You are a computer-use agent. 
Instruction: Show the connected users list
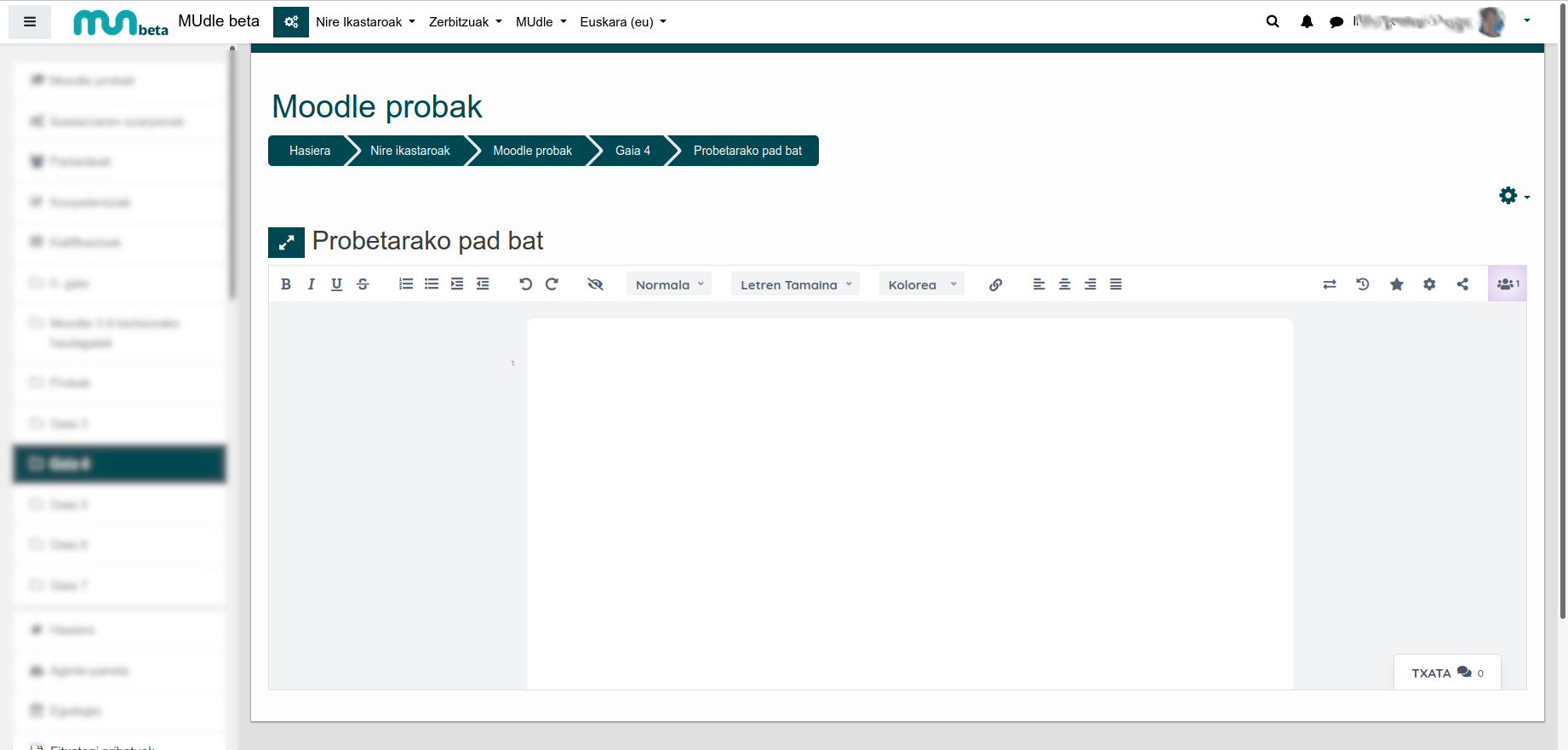[1508, 283]
